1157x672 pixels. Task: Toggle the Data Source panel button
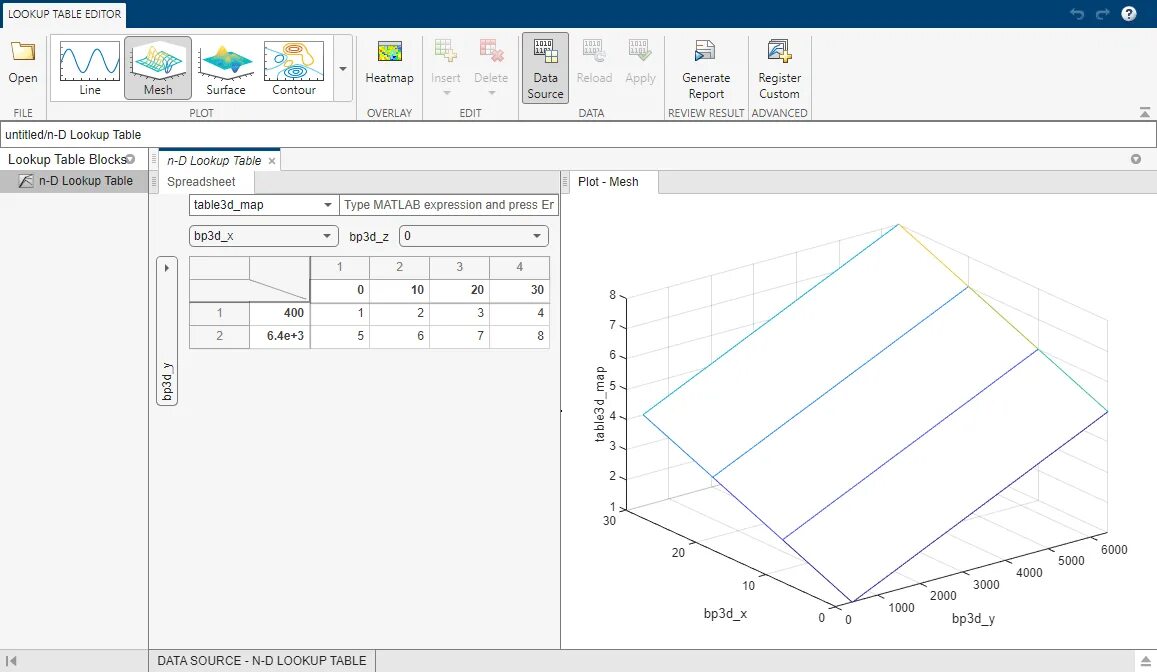(x=545, y=68)
